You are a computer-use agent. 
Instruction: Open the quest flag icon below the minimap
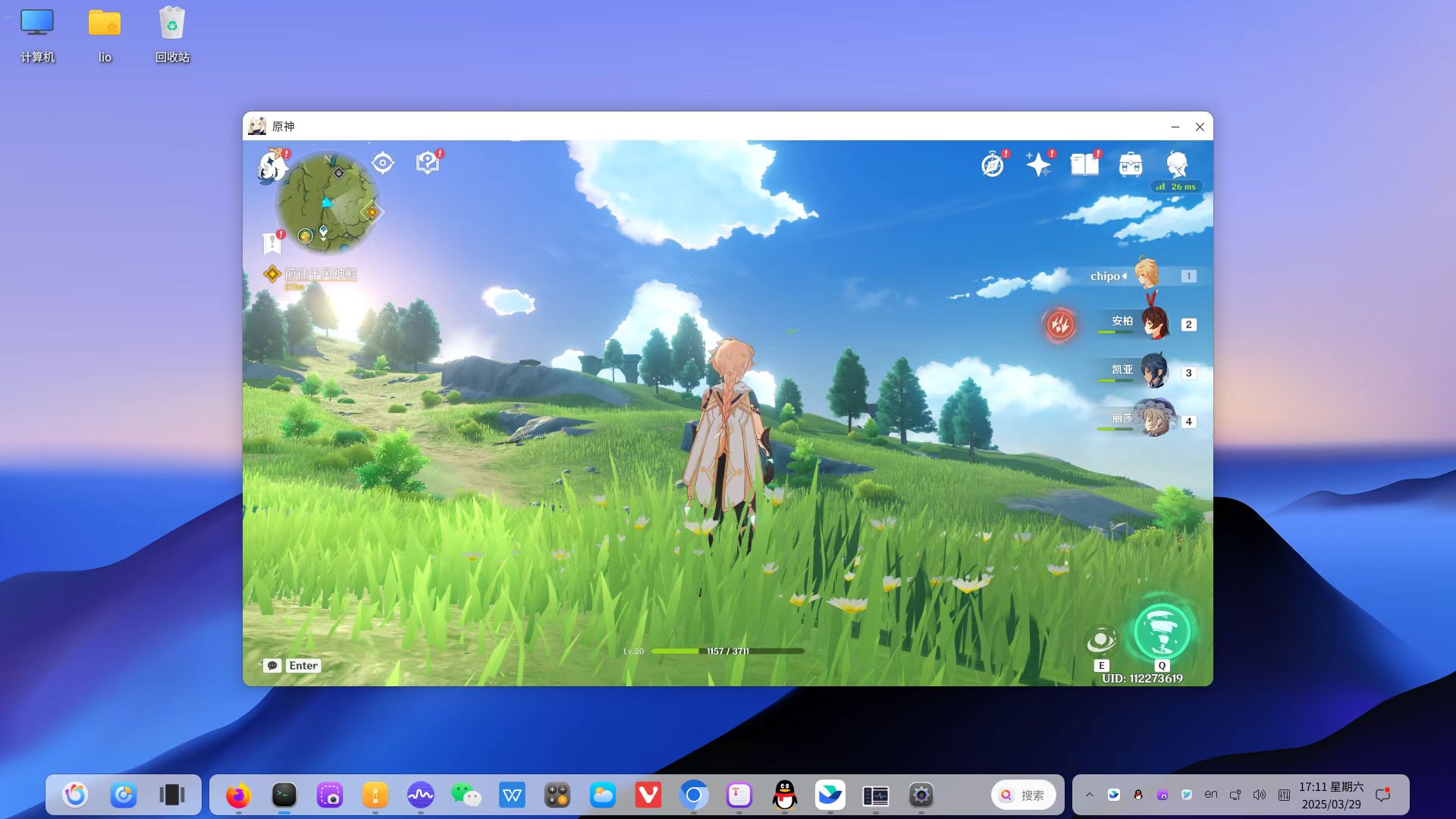tap(271, 243)
